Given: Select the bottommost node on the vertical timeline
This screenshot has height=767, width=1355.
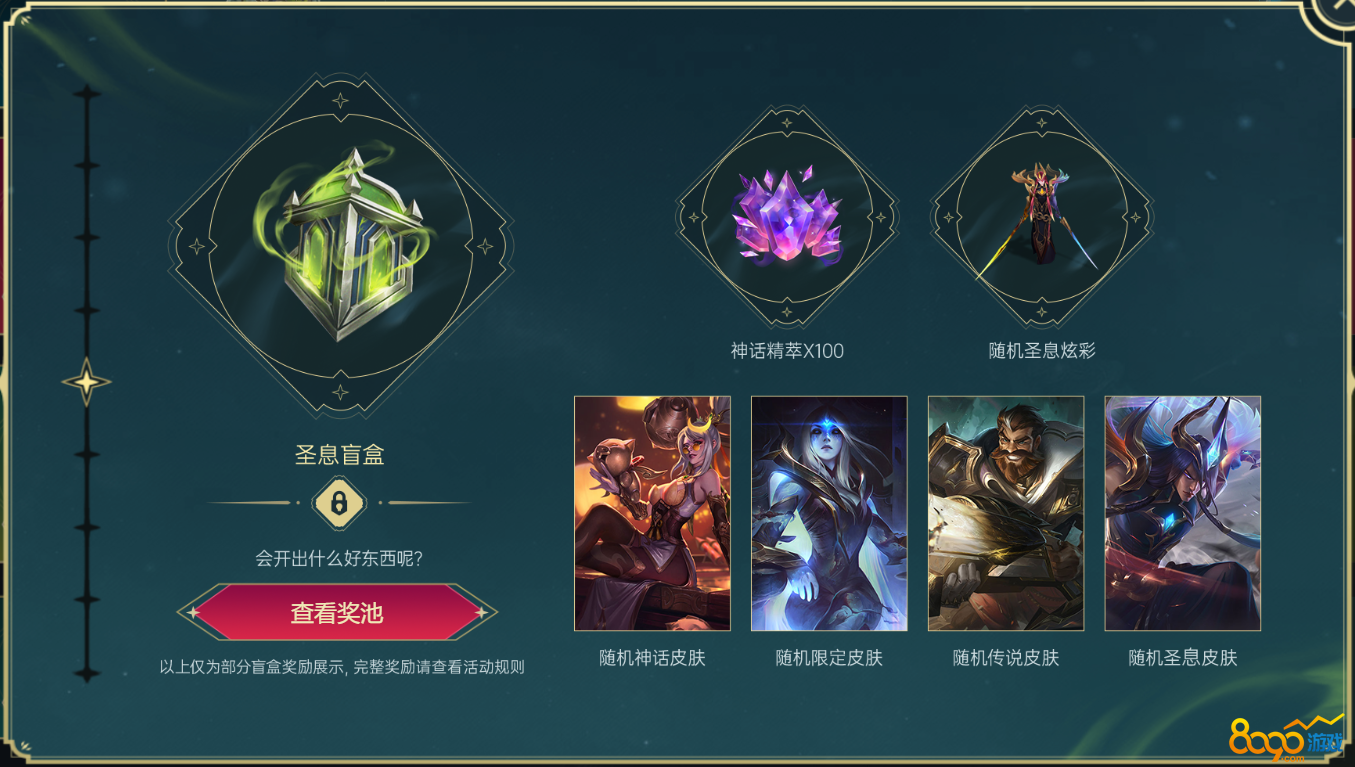Looking at the screenshot, I should tap(88, 672).
